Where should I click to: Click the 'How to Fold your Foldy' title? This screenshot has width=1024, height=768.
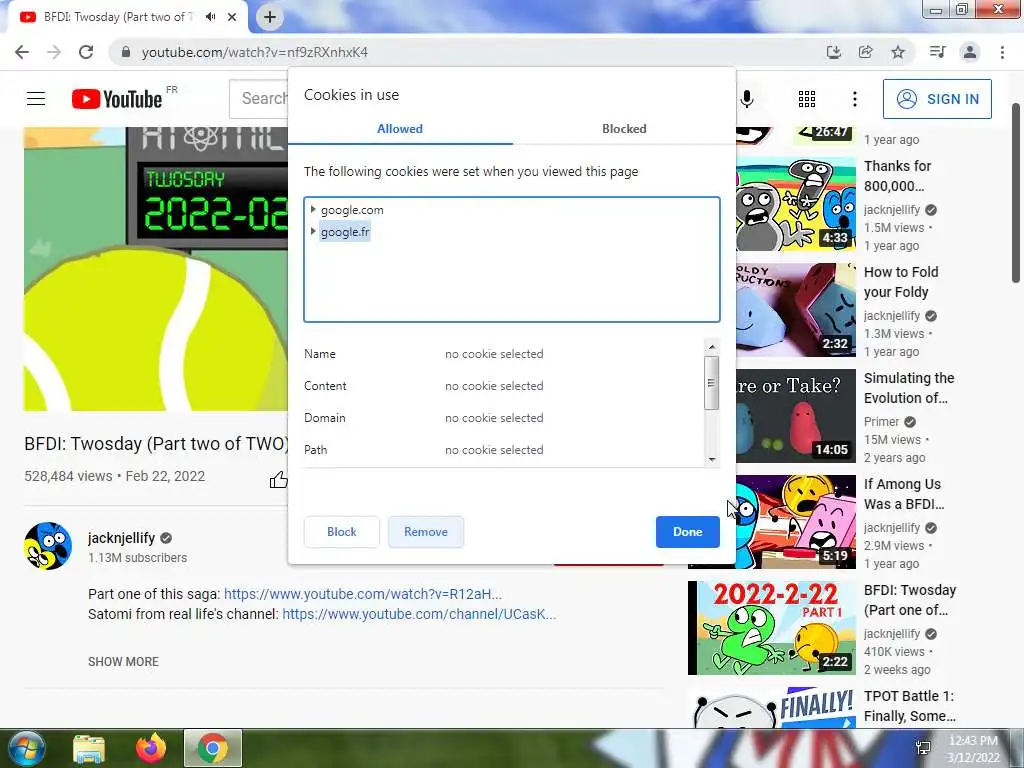click(901, 281)
